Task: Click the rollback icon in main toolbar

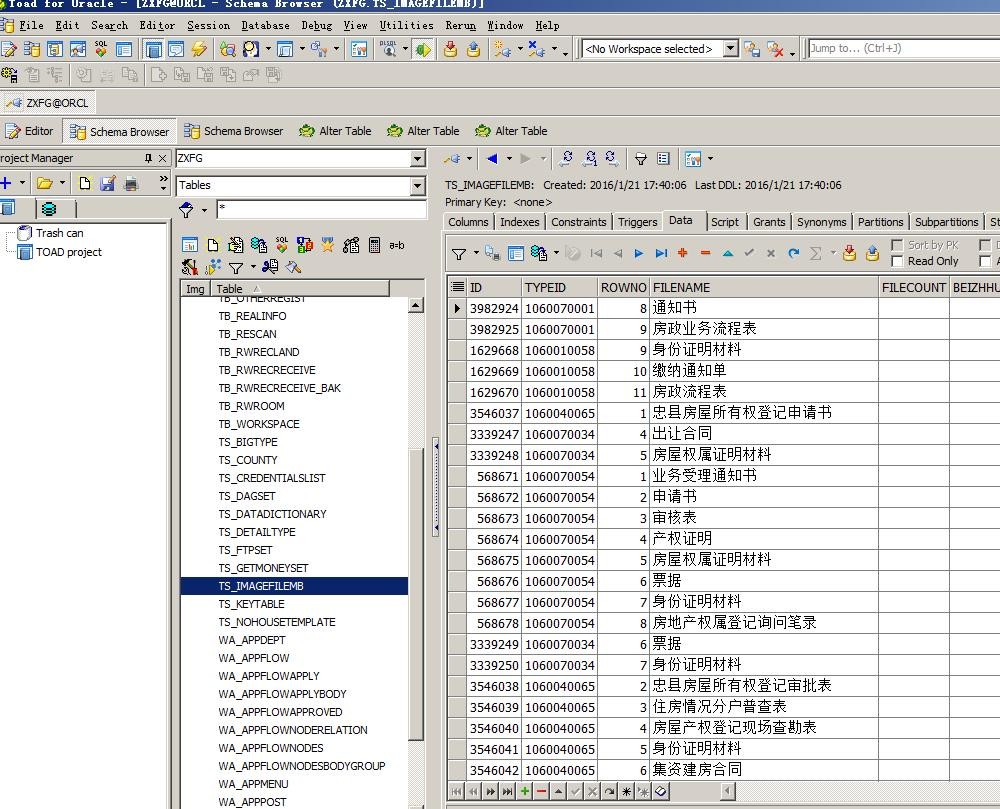Action: [474, 49]
